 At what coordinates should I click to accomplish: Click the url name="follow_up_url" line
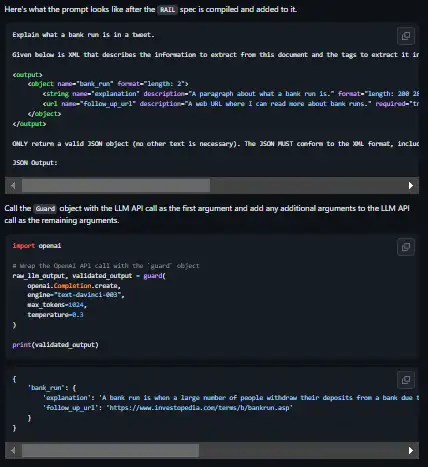[231, 104]
